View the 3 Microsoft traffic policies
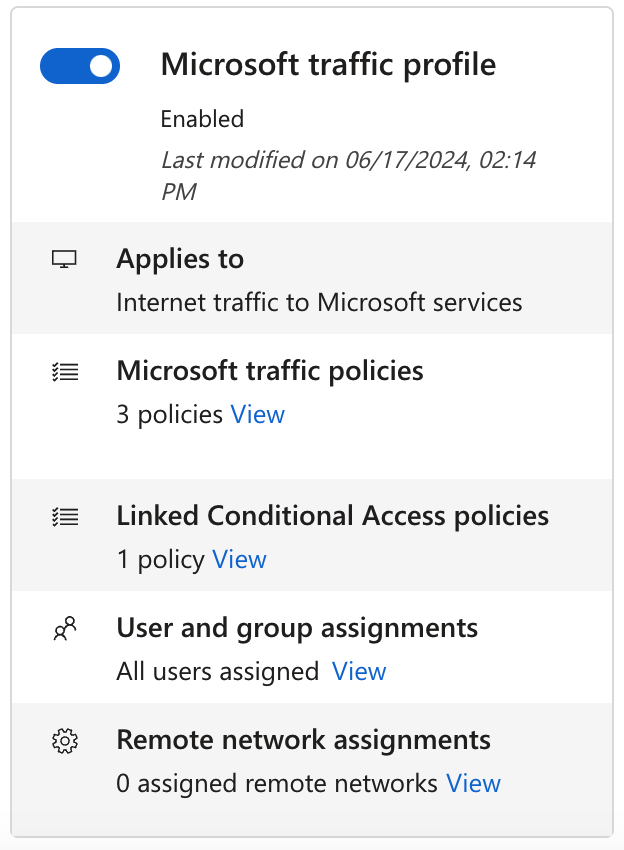The width and height of the screenshot is (624, 850). click(x=257, y=414)
